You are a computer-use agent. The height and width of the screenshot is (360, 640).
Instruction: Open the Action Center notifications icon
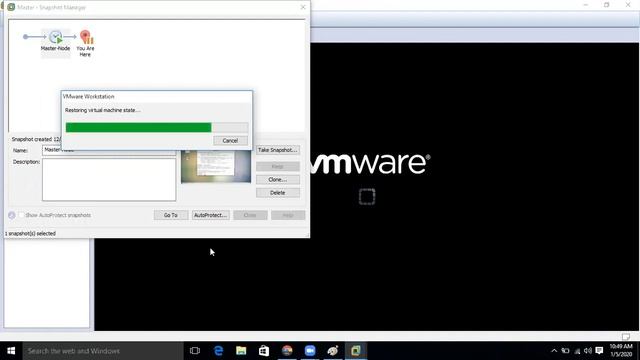(x=599, y=351)
